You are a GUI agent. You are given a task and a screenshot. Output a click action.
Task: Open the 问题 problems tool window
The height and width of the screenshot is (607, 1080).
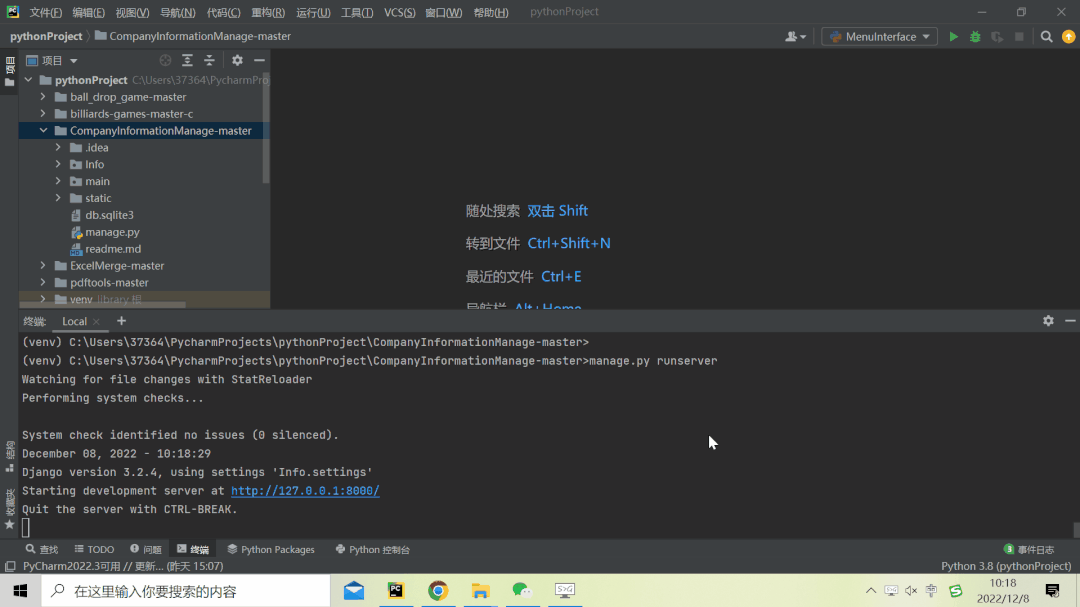pos(146,549)
